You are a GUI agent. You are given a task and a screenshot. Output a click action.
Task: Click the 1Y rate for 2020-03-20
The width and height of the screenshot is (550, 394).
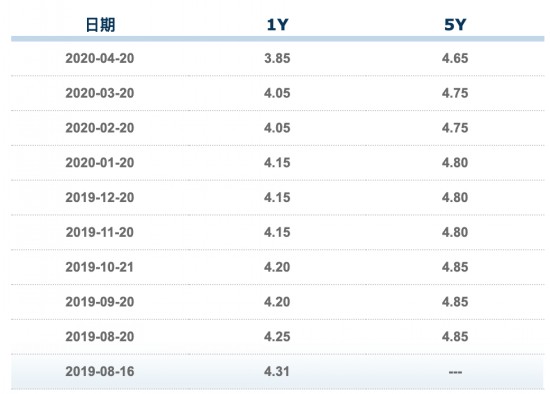(x=277, y=93)
